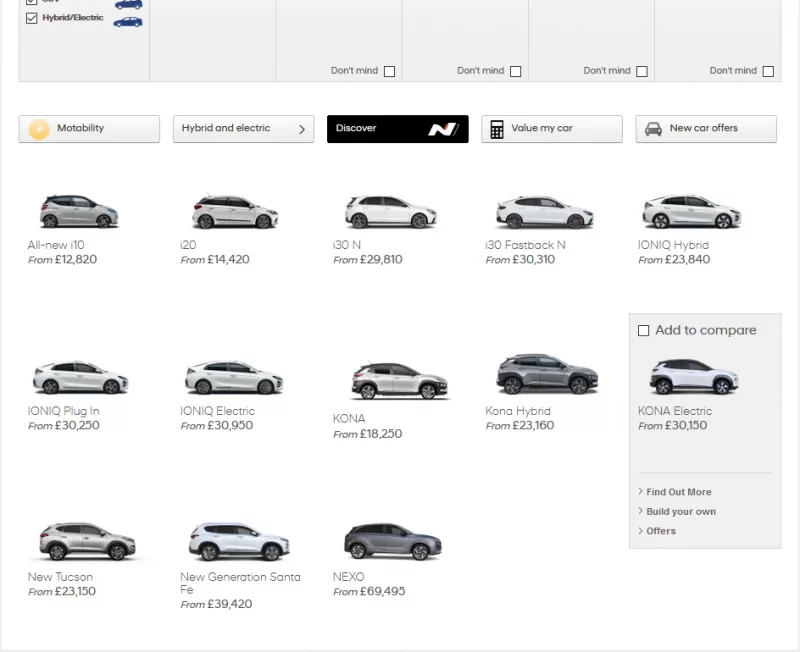The image size is (800, 652).
Task: Open the New car offers tab
Action: click(x=705, y=129)
